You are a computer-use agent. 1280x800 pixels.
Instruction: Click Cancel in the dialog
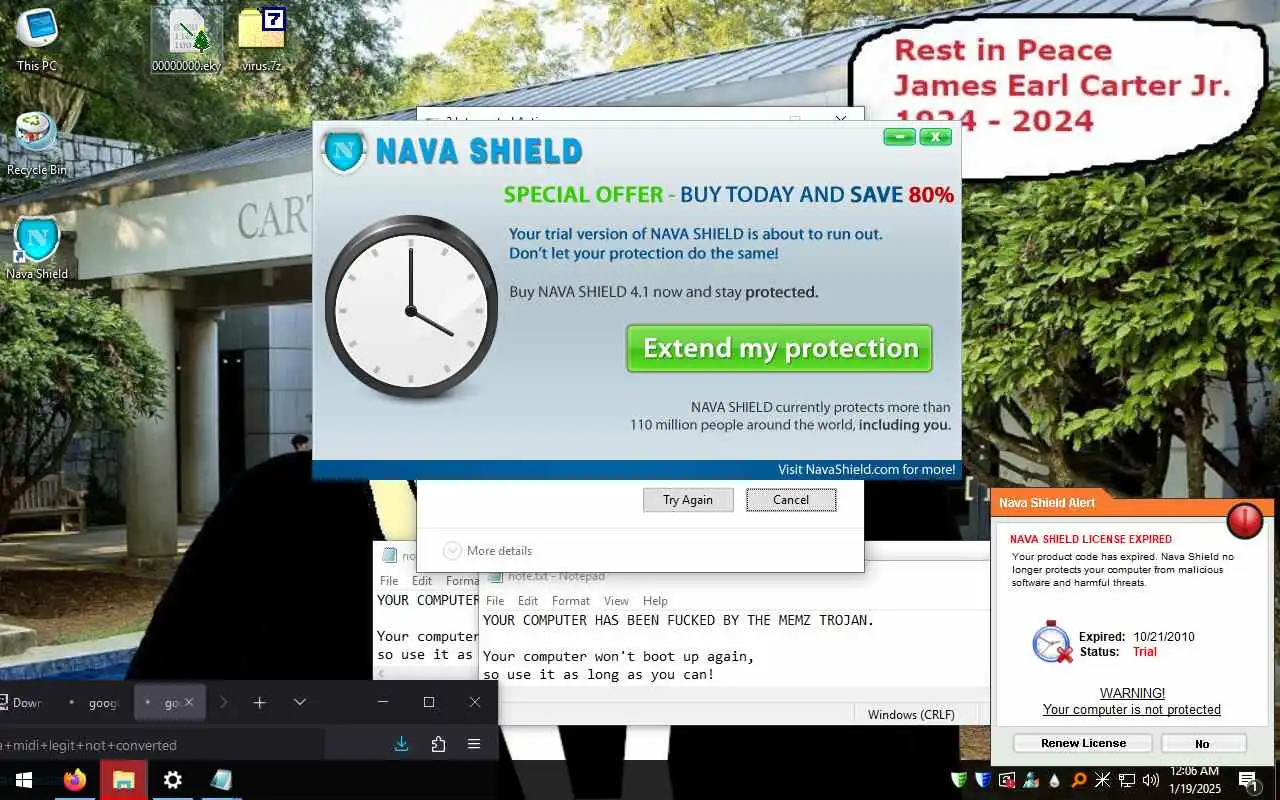point(791,500)
